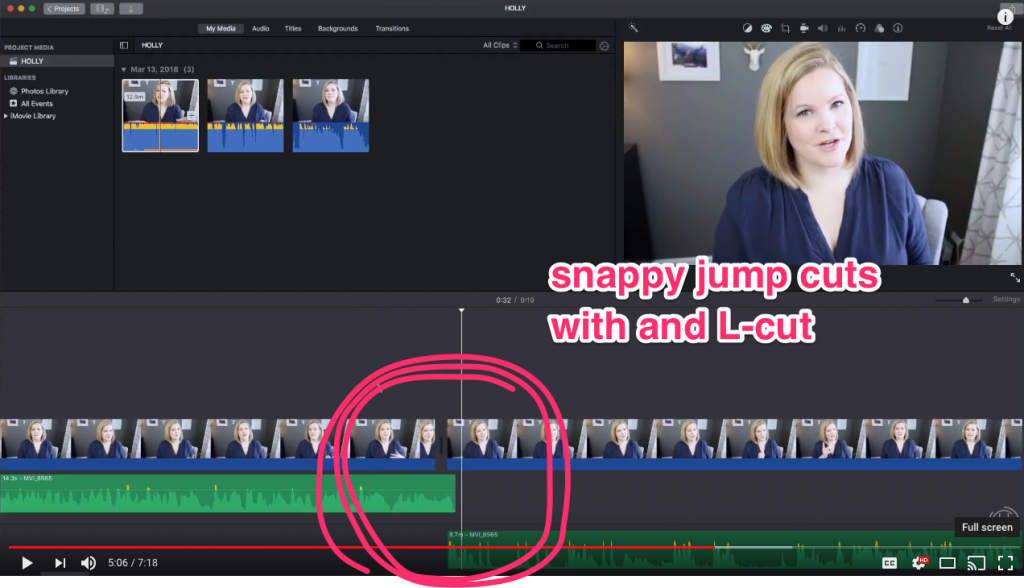The image size is (1024, 588).
Task: Select the Auto-Enhance magic wand tool
Action: pos(633,29)
